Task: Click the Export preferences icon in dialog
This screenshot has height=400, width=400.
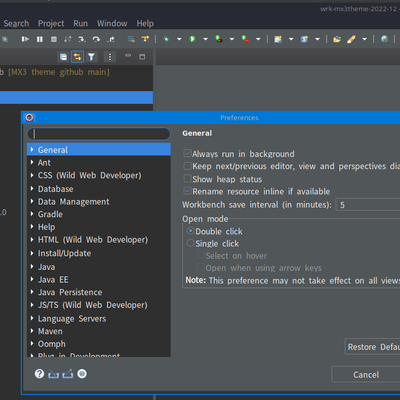Action: (x=68, y=374)
